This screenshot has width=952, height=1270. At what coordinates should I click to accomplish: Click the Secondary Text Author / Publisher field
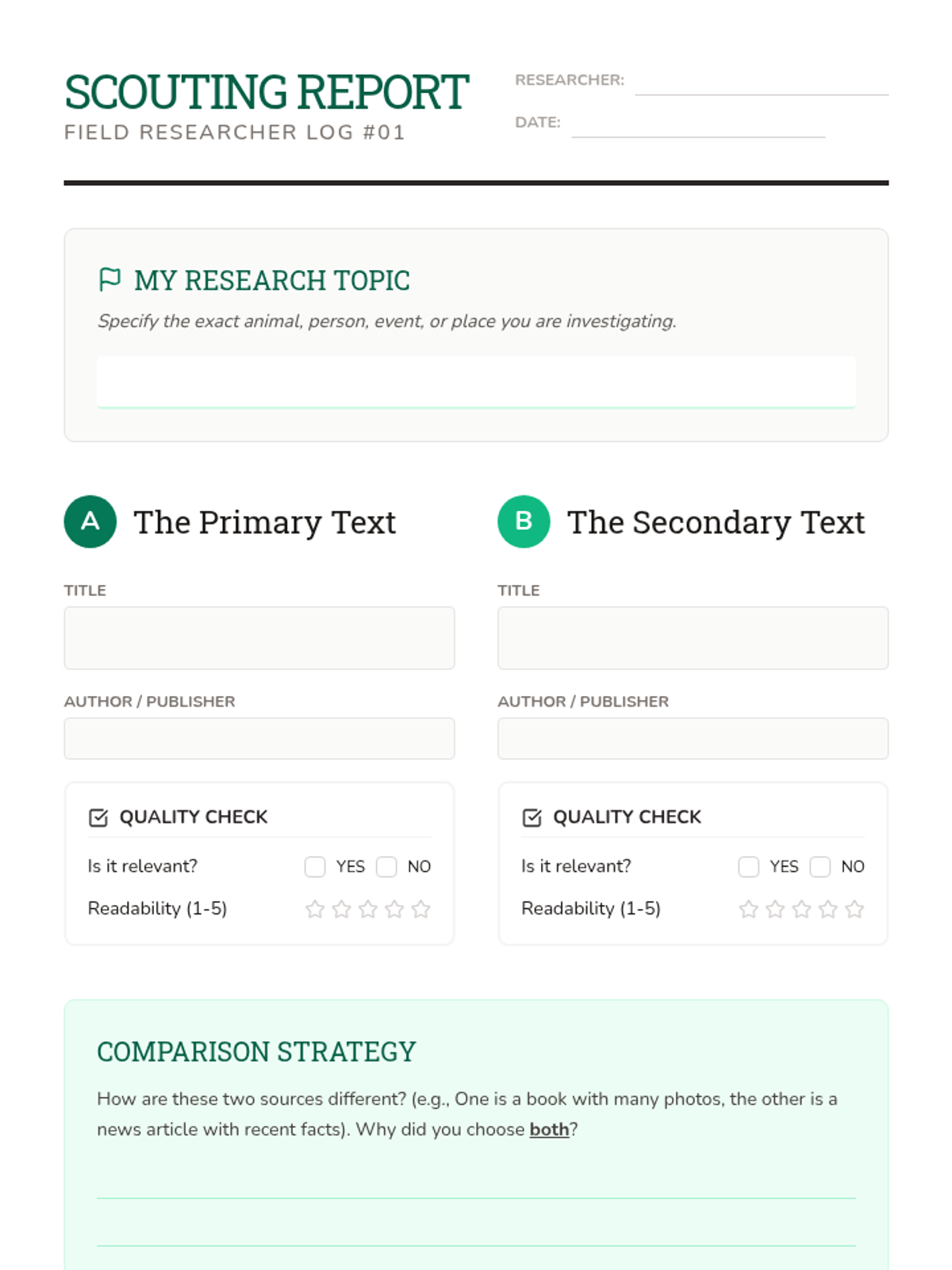coord(693,739)
